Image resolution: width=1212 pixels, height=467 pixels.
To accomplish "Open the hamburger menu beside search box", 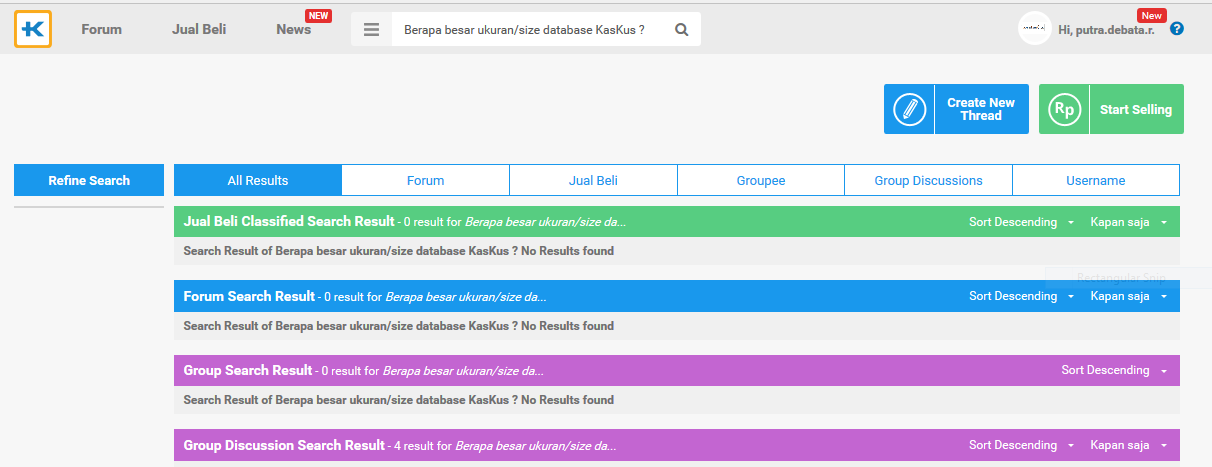I will [371, 30].
